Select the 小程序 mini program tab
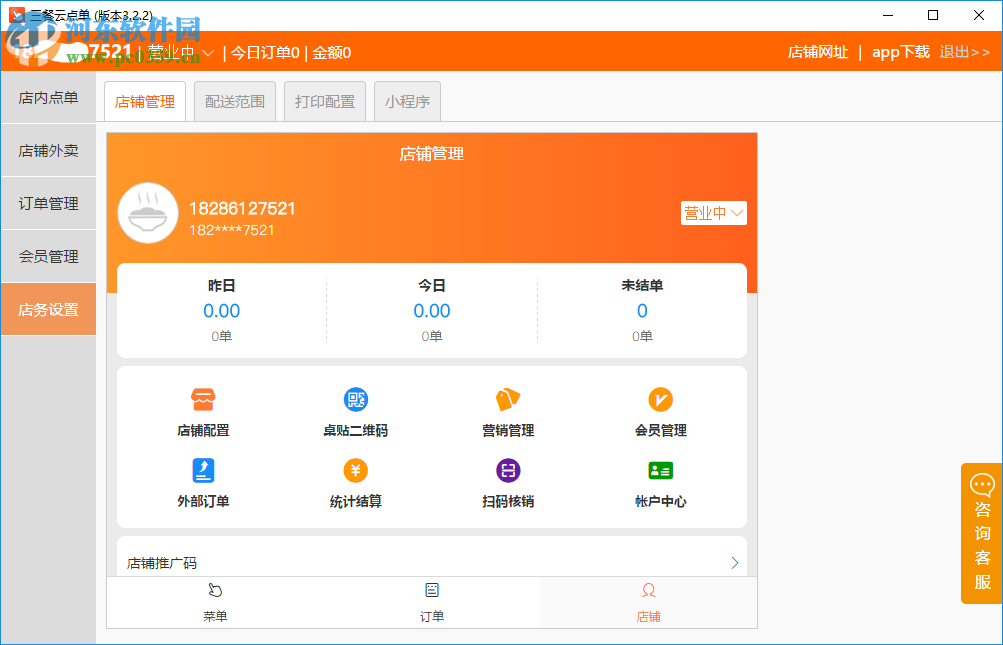The width and height of the screenshot is (1003, 645). tap(407, 100)
